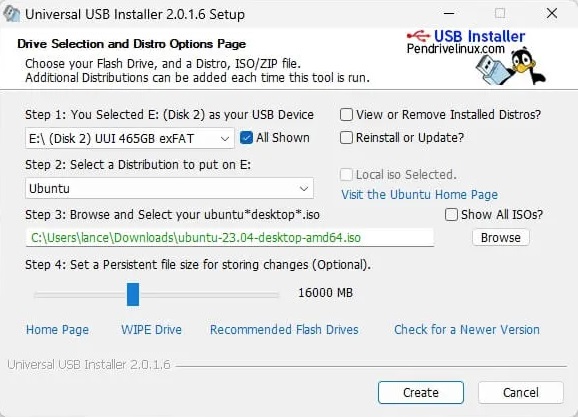Click the Create button

tap(421, 393)
